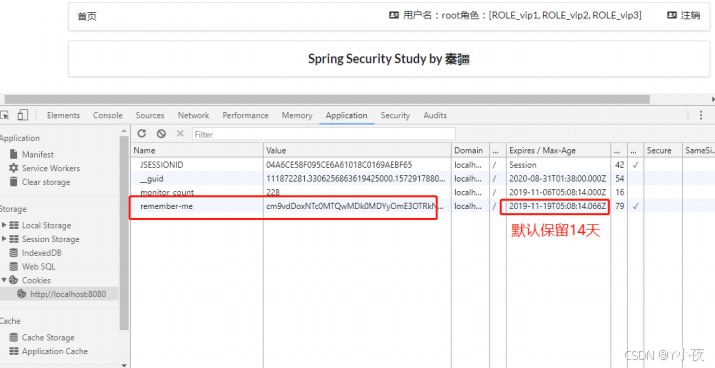The image size is (715, 368).
Task: Delete selected cookie with X icon
Action: pyautogui.click(x=180, y=134)
